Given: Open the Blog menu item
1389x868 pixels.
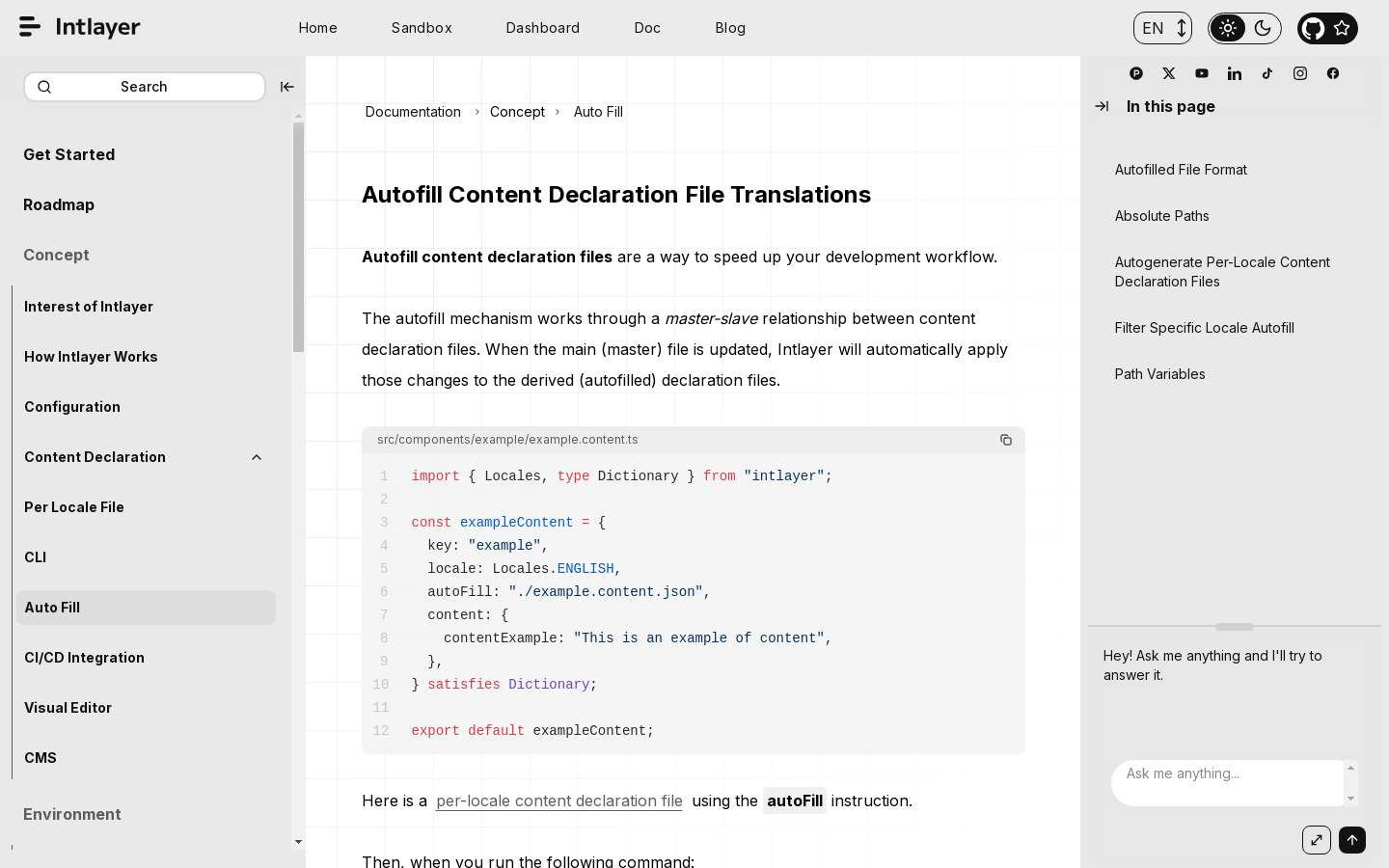Looking at the screenshot, I should (x=730, y=28).
